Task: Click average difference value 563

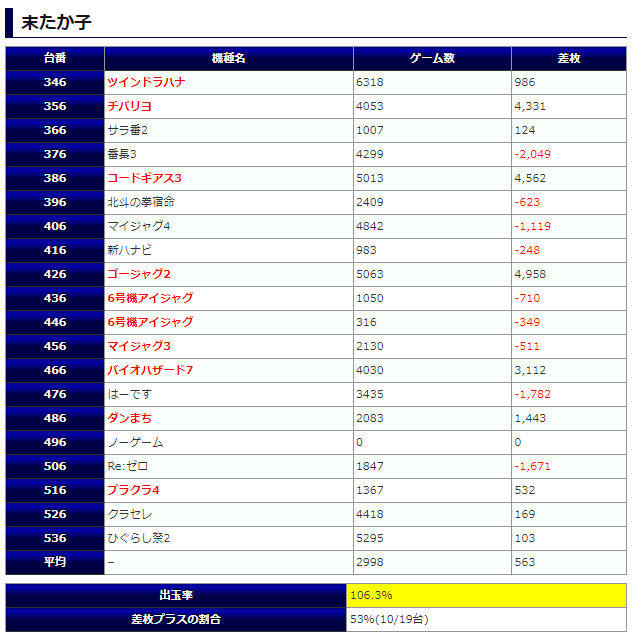Action: [525, 562]
